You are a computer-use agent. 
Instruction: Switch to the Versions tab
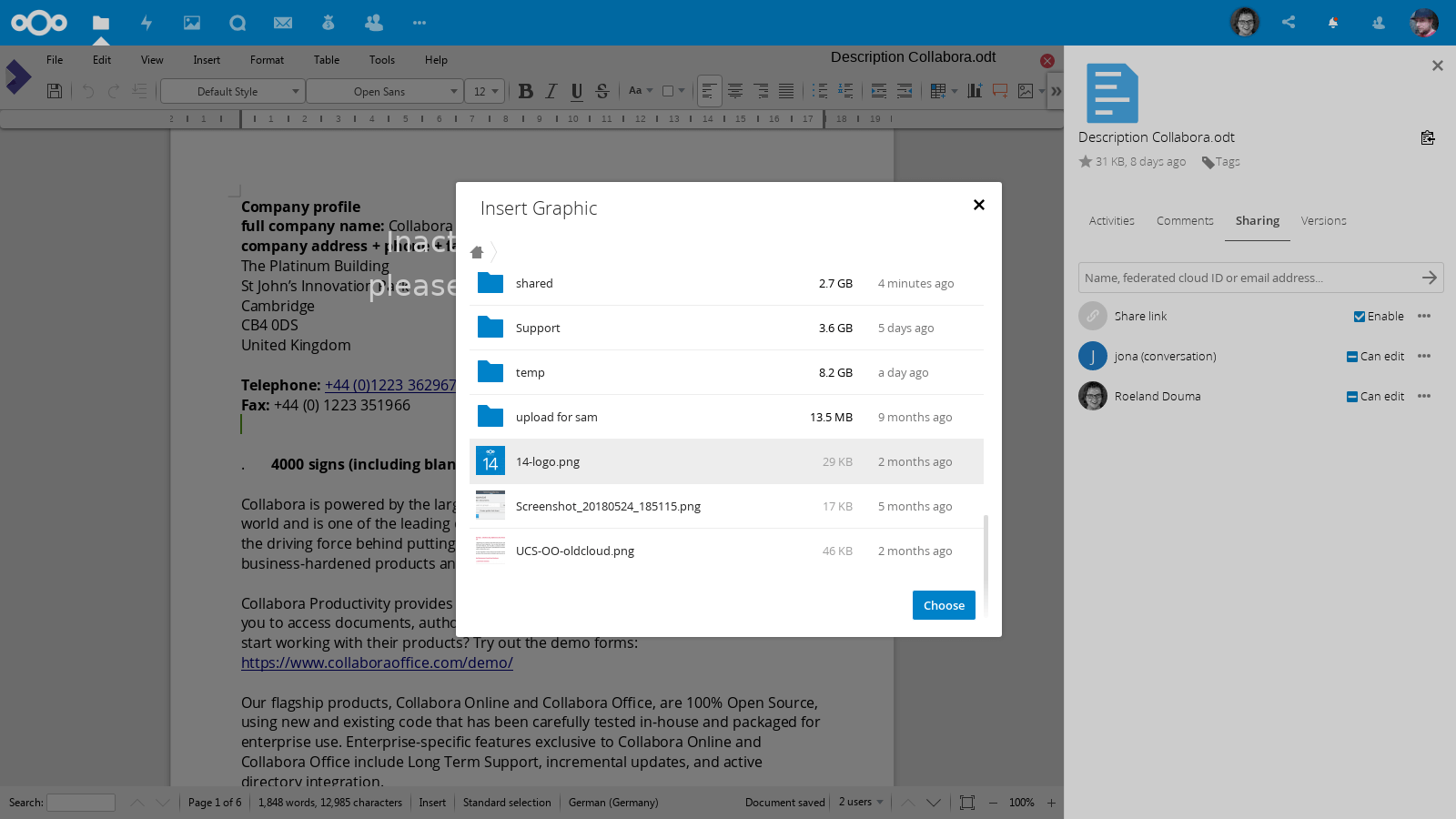point(1323,221)
